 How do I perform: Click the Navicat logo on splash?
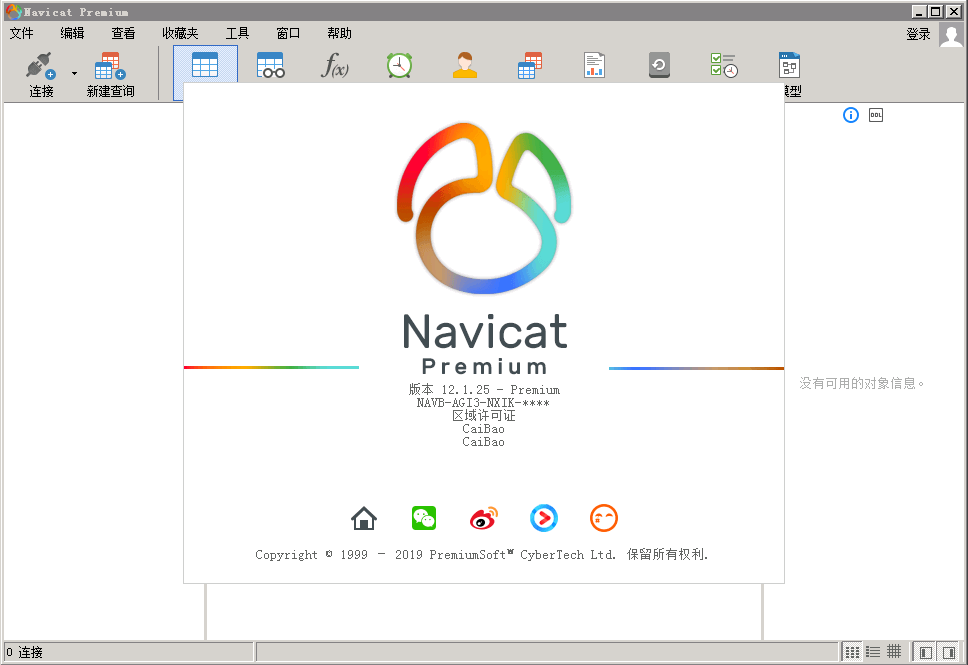pos(484,208)
